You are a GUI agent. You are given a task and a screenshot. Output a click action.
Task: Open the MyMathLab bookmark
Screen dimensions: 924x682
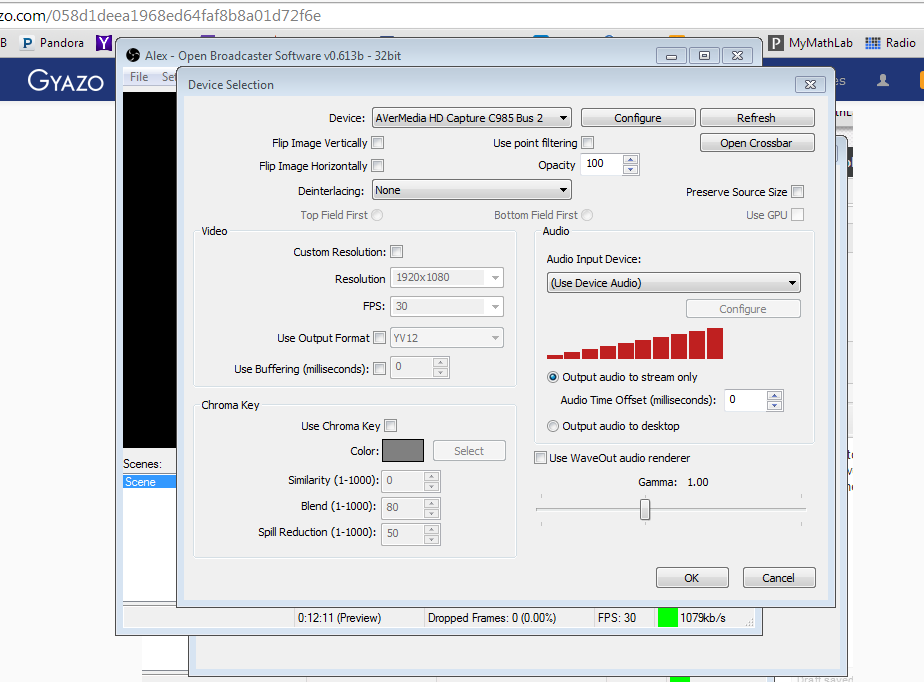coord(811,43)
